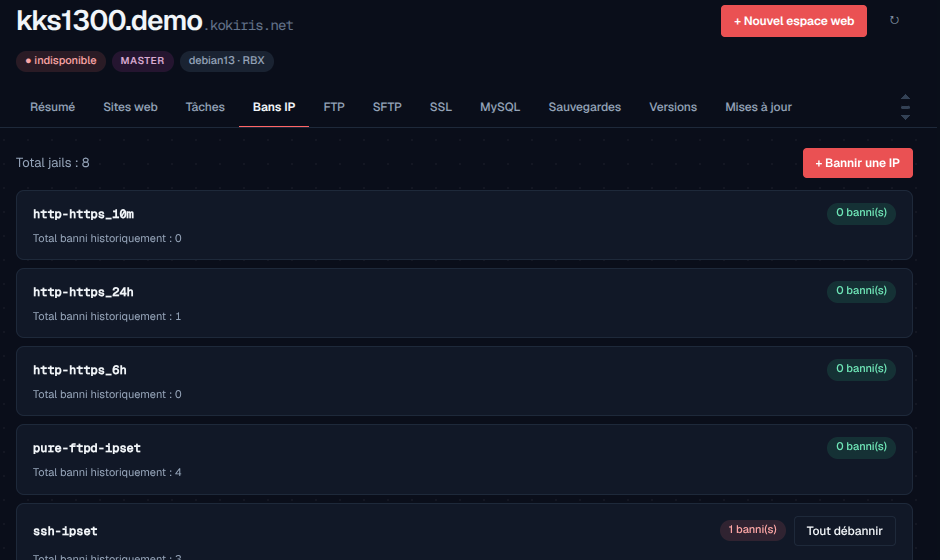Switch to the Mises à jour tab
The height and width of the screenshot is (560, 940).
coord(758,107)
